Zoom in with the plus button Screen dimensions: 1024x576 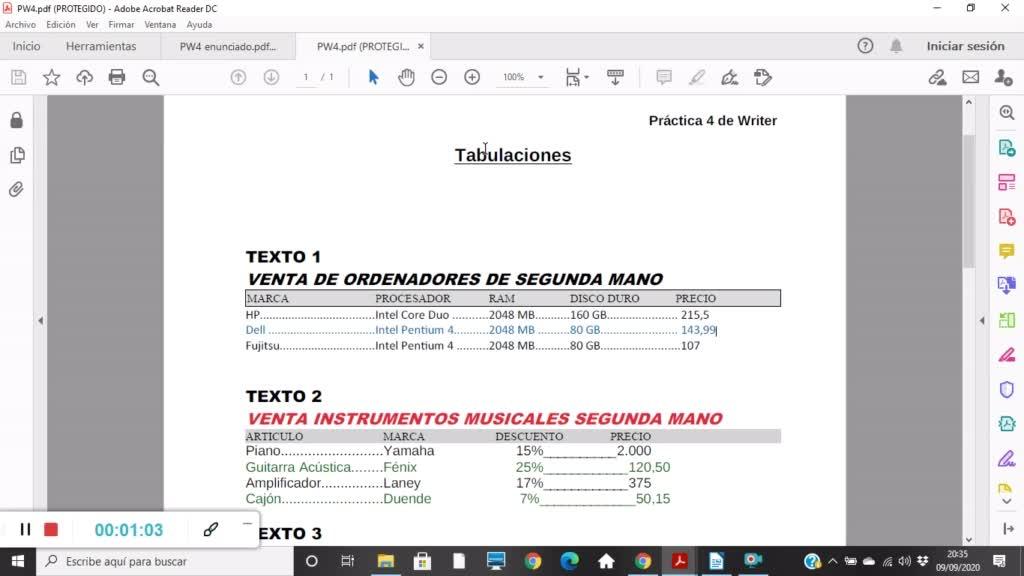pos(472,77)
